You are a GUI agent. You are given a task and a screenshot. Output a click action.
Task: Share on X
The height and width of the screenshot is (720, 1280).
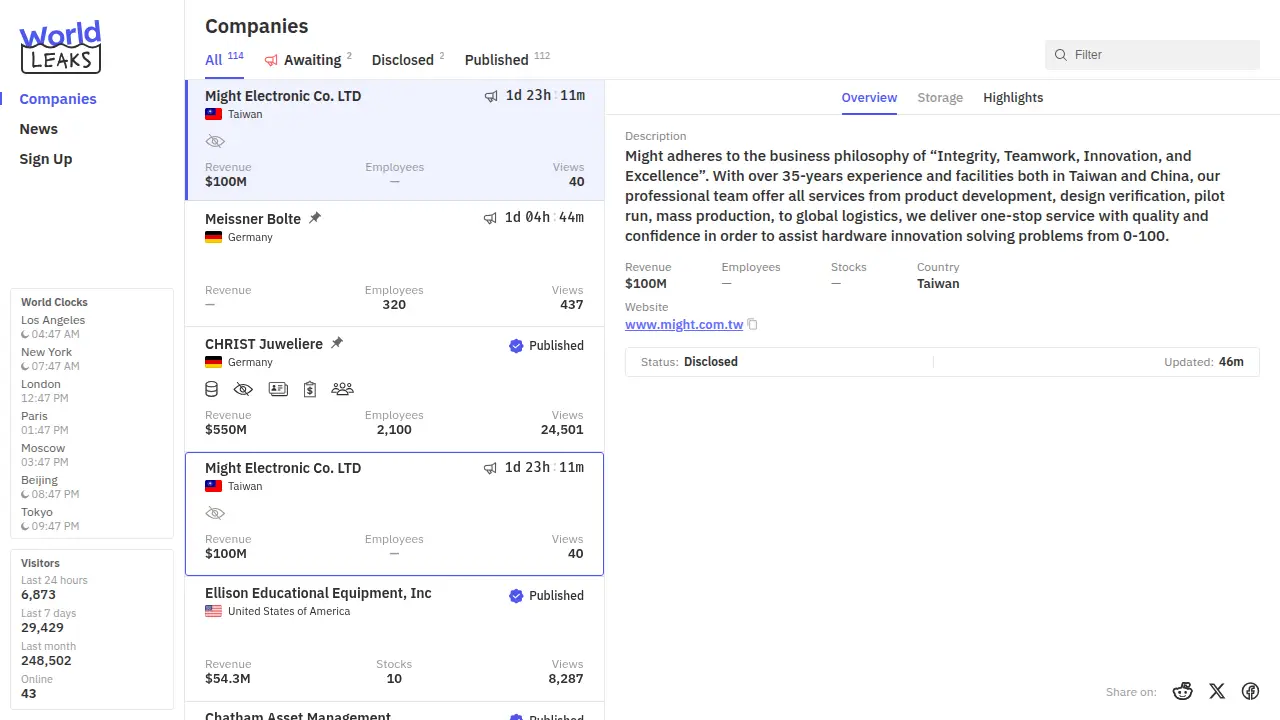pyautogui.click(x=1217, y=691)
